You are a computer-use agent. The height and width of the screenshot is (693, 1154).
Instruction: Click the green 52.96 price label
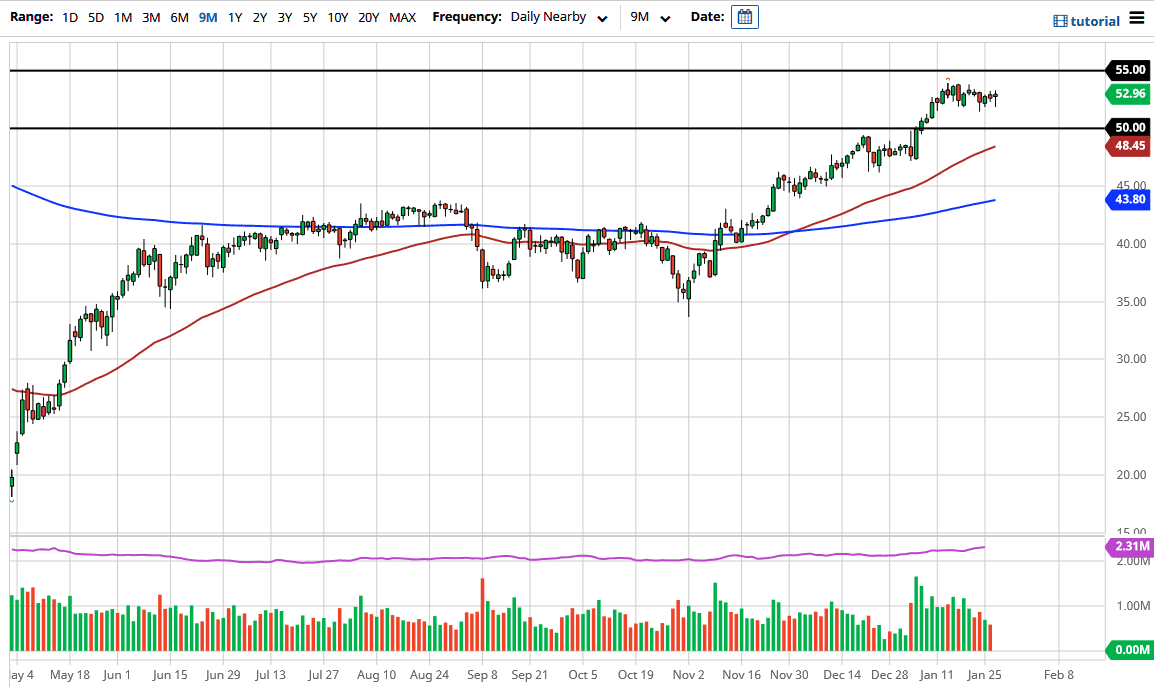click(1128, 94)
